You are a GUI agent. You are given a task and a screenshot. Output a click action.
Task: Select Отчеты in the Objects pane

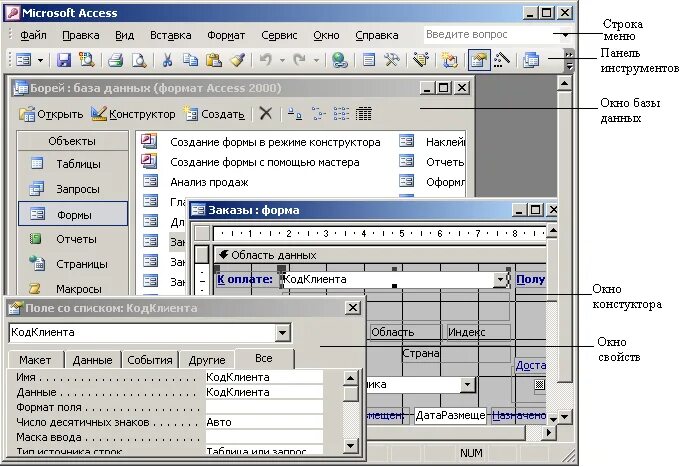pos(73,239)
